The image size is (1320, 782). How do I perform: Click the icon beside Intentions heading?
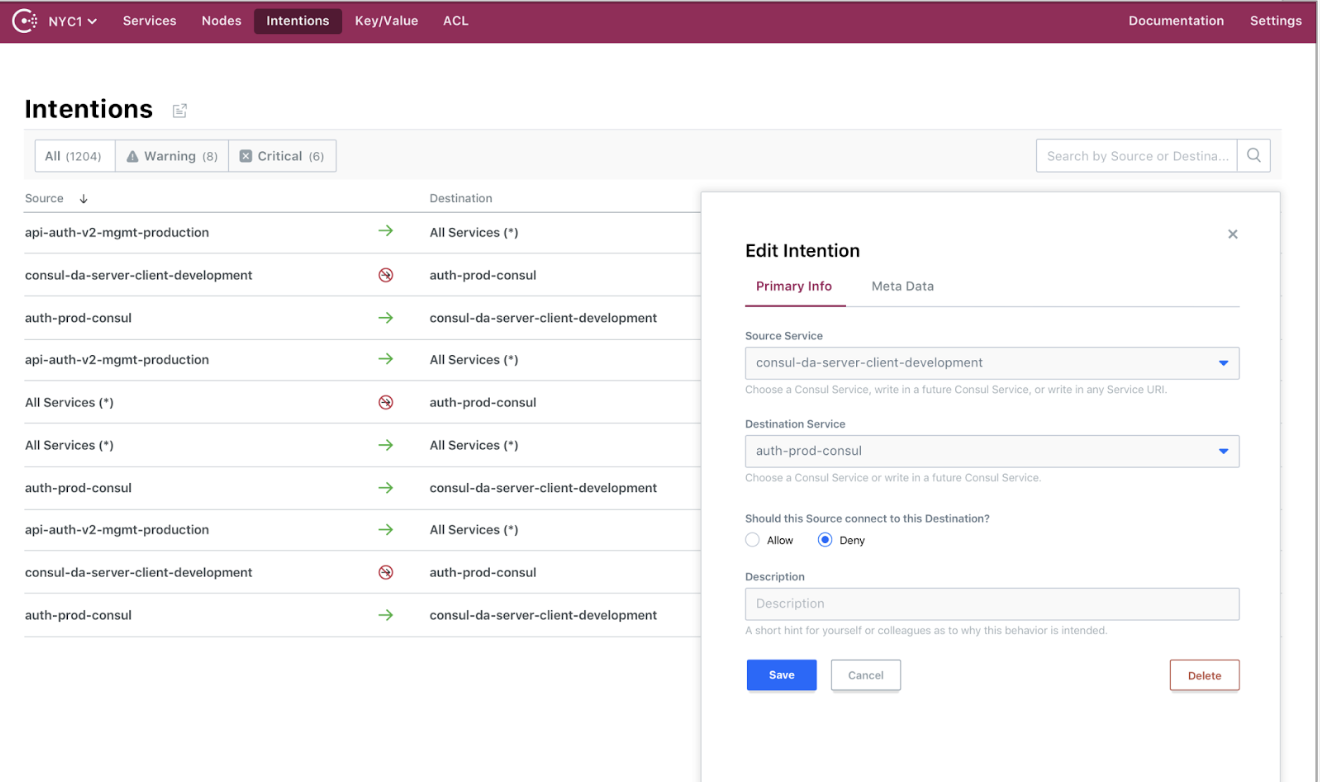point(180,110)
